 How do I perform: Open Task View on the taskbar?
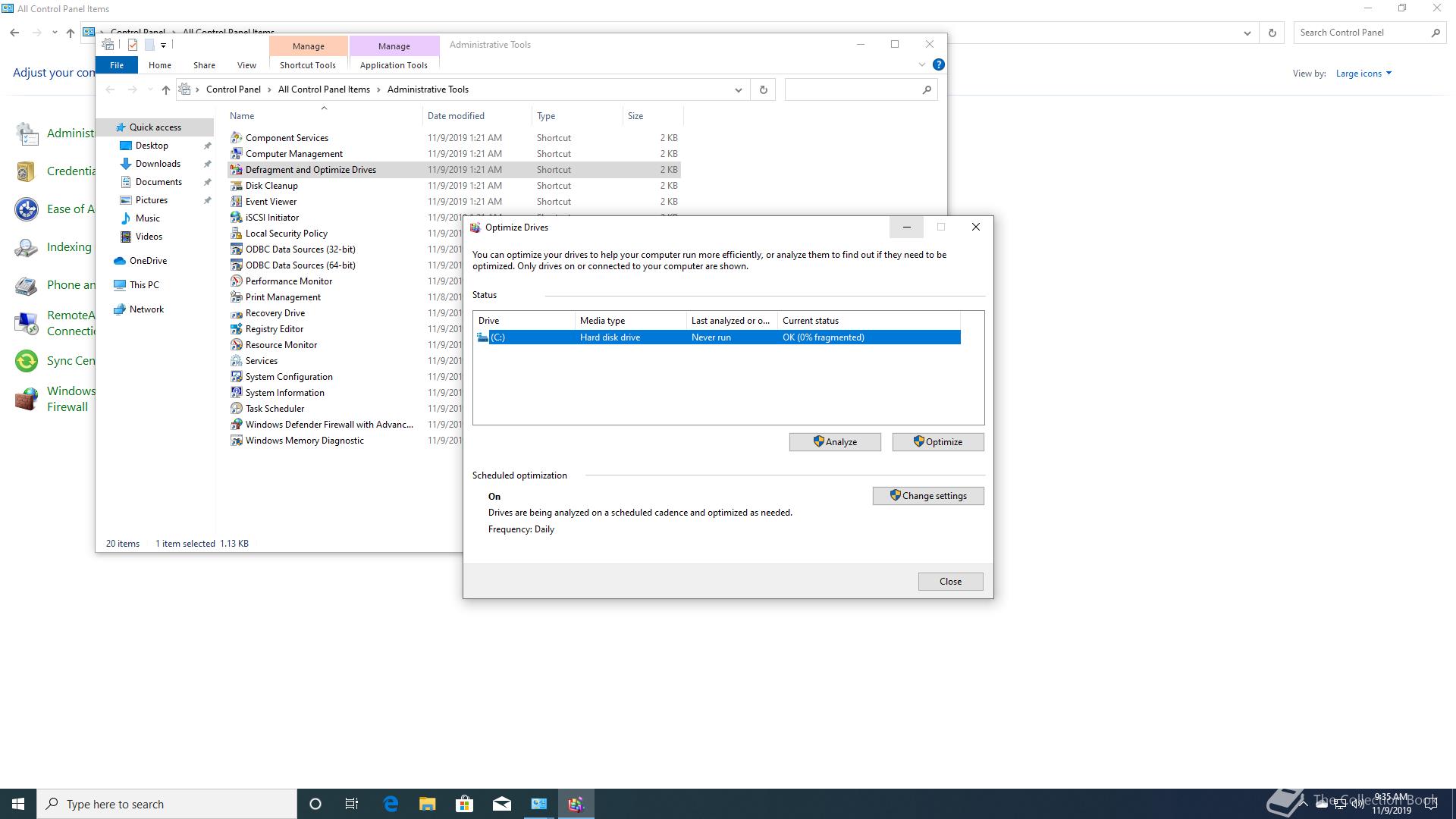click(x=352, y=804)
